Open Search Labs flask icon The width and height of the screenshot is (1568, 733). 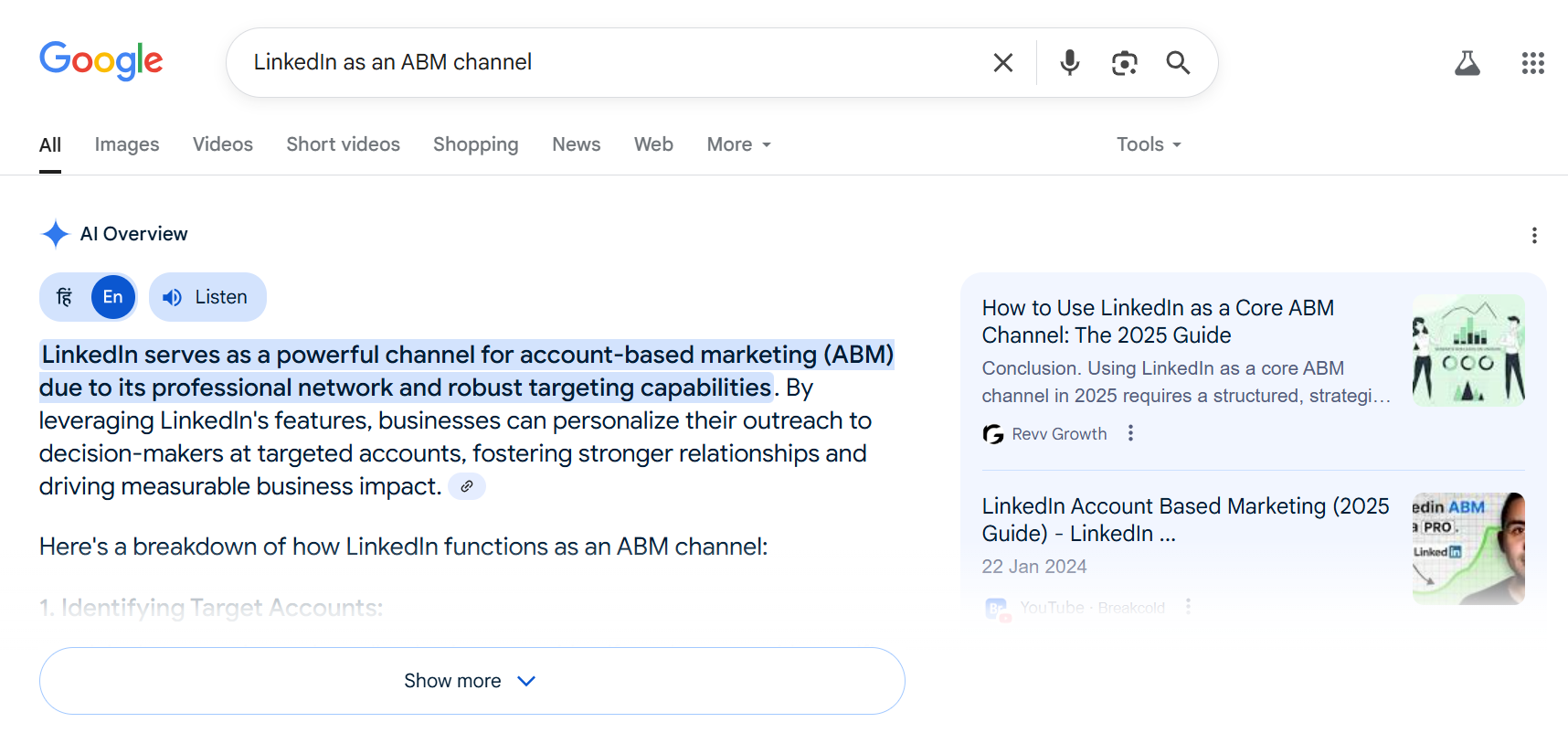click(x=1467, y=63)
